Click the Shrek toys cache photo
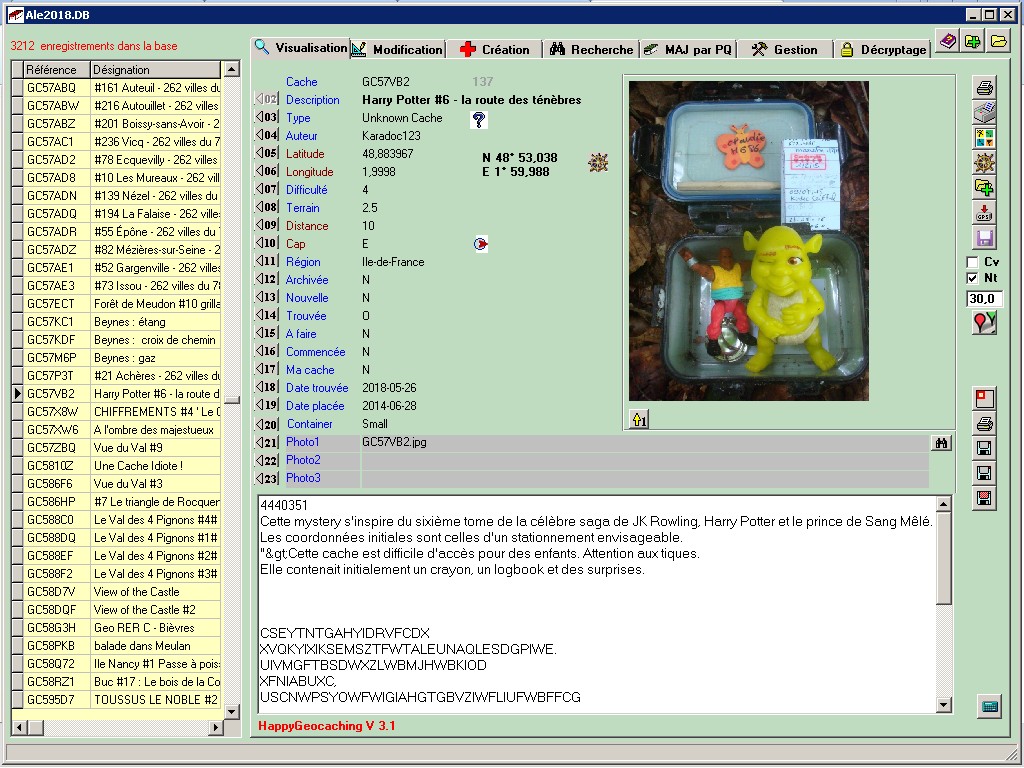Screen dimensions: 1024x768 tap(748, 241)
